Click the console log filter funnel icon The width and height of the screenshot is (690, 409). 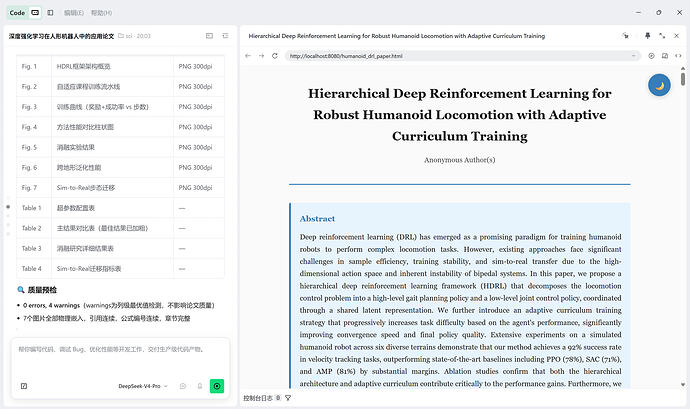point(288,398)
